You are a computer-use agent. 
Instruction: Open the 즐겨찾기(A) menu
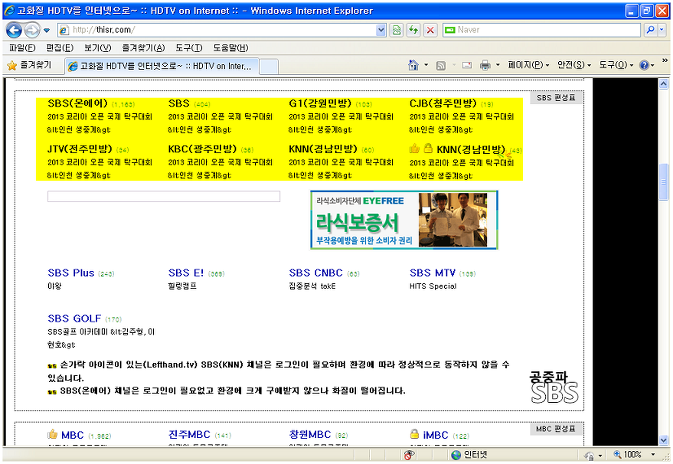coord(143,48)
